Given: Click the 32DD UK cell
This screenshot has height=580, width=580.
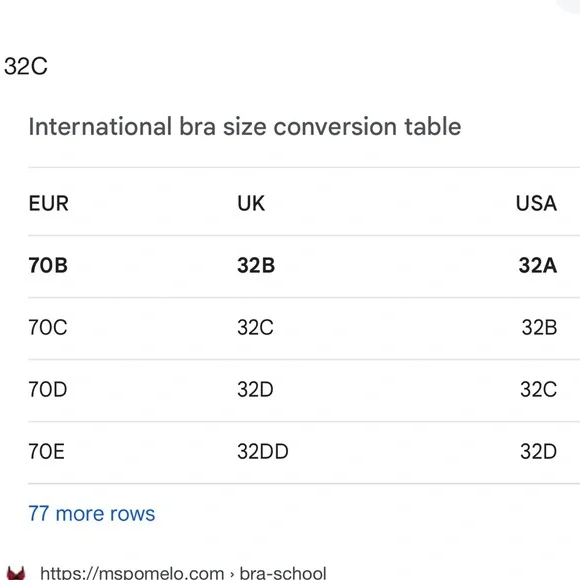Looking at the screenshot, I should [x=263, y=452].
